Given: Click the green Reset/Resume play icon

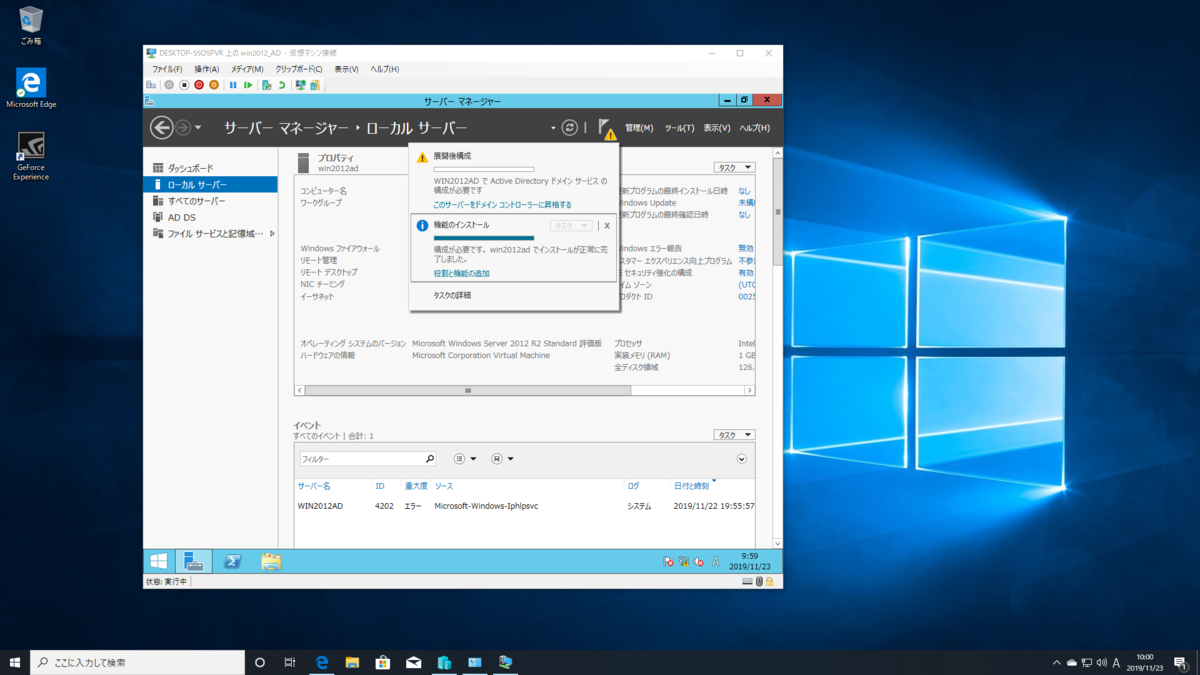Looking at the screenshot, I should pyautogui.click(x=248, y=85).
